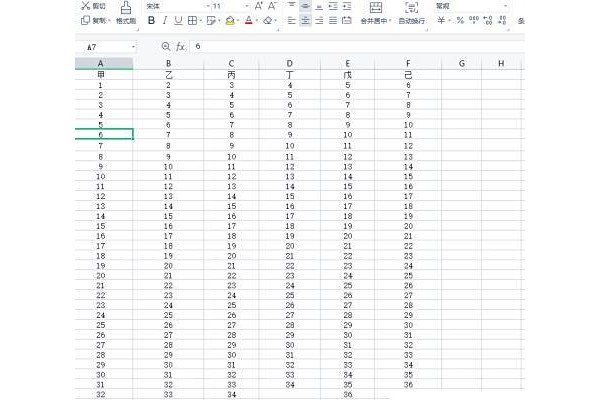Click cell containing 丙
Screen dimensions: 600x400
click(x=232, y=75)
